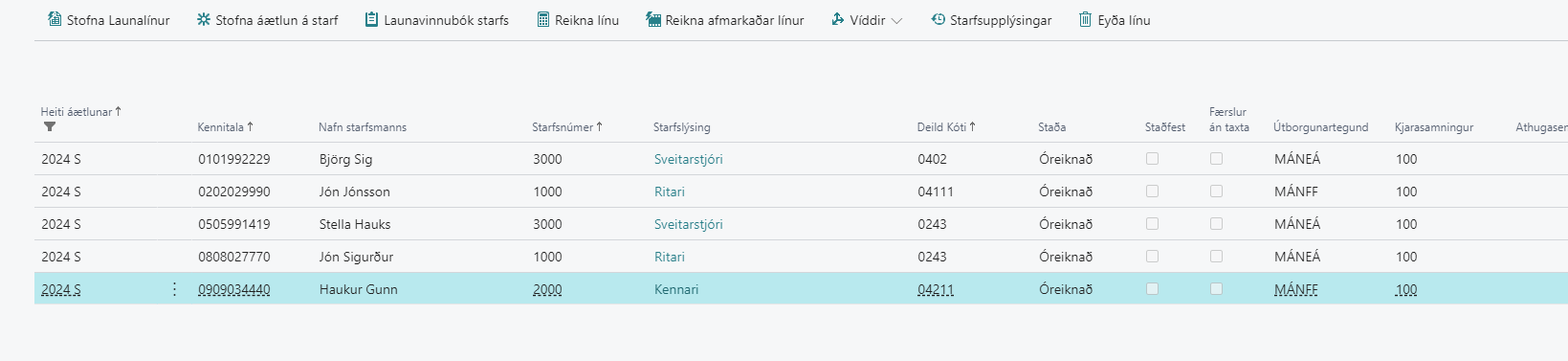The height and width of the screenshot is (361, 1568).
Task: Toggle Staðfest checkbox for Björg Sig
Action: click(x=1152, y=159)
